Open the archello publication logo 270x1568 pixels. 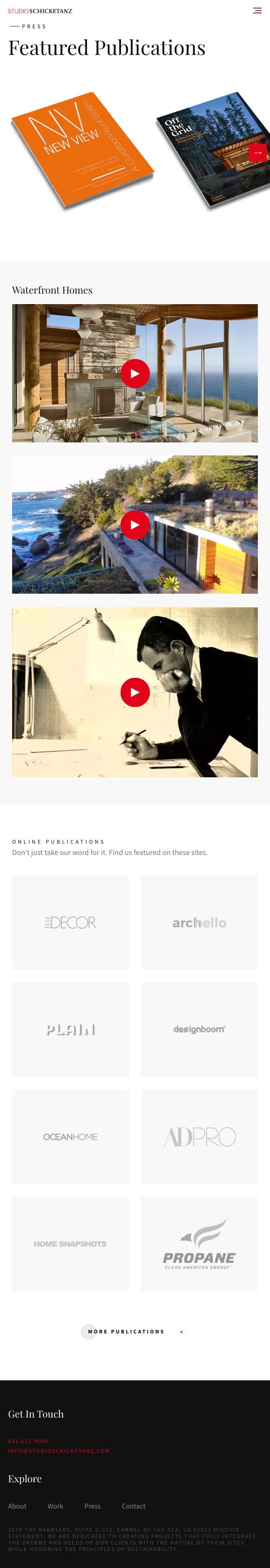point(199,922)
